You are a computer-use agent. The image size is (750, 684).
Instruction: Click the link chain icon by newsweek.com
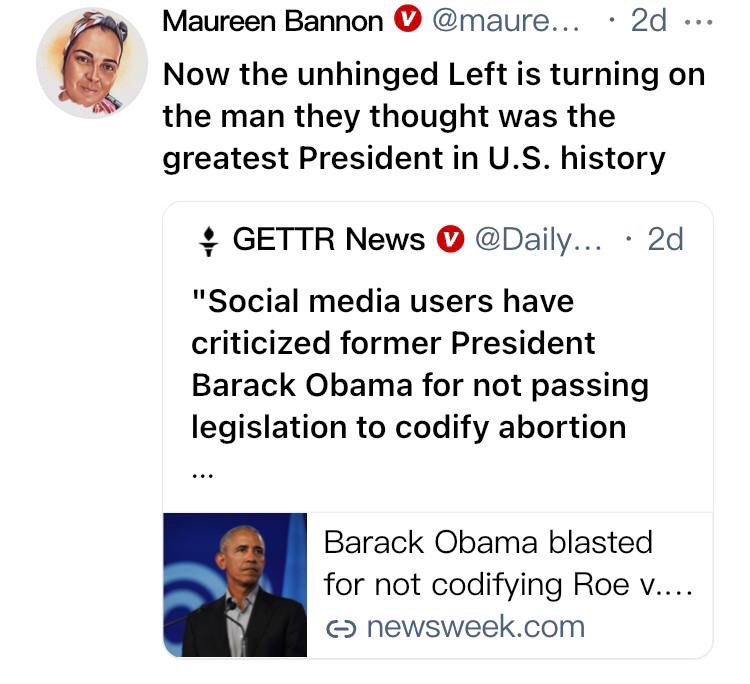click(x=341, y=629)
